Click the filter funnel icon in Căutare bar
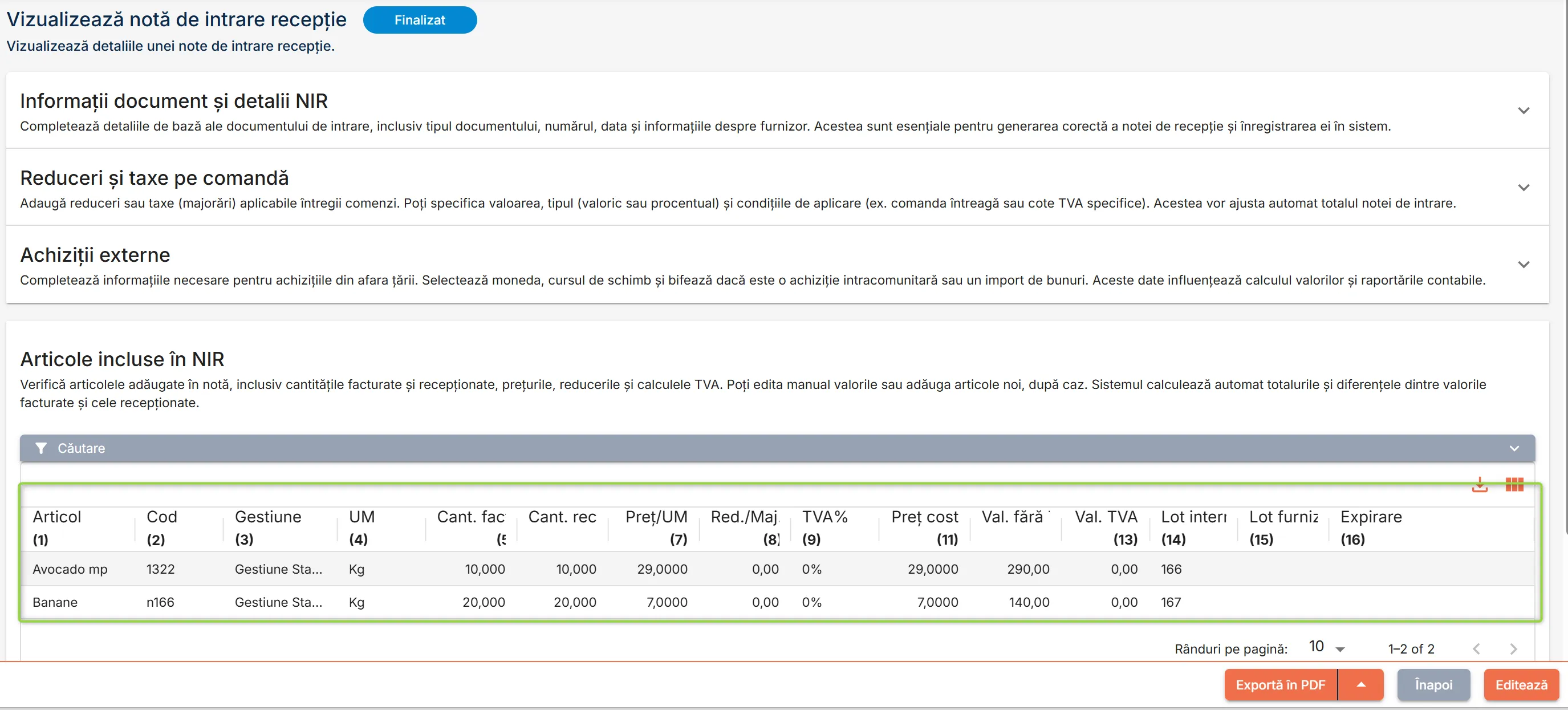 [41, 448]
